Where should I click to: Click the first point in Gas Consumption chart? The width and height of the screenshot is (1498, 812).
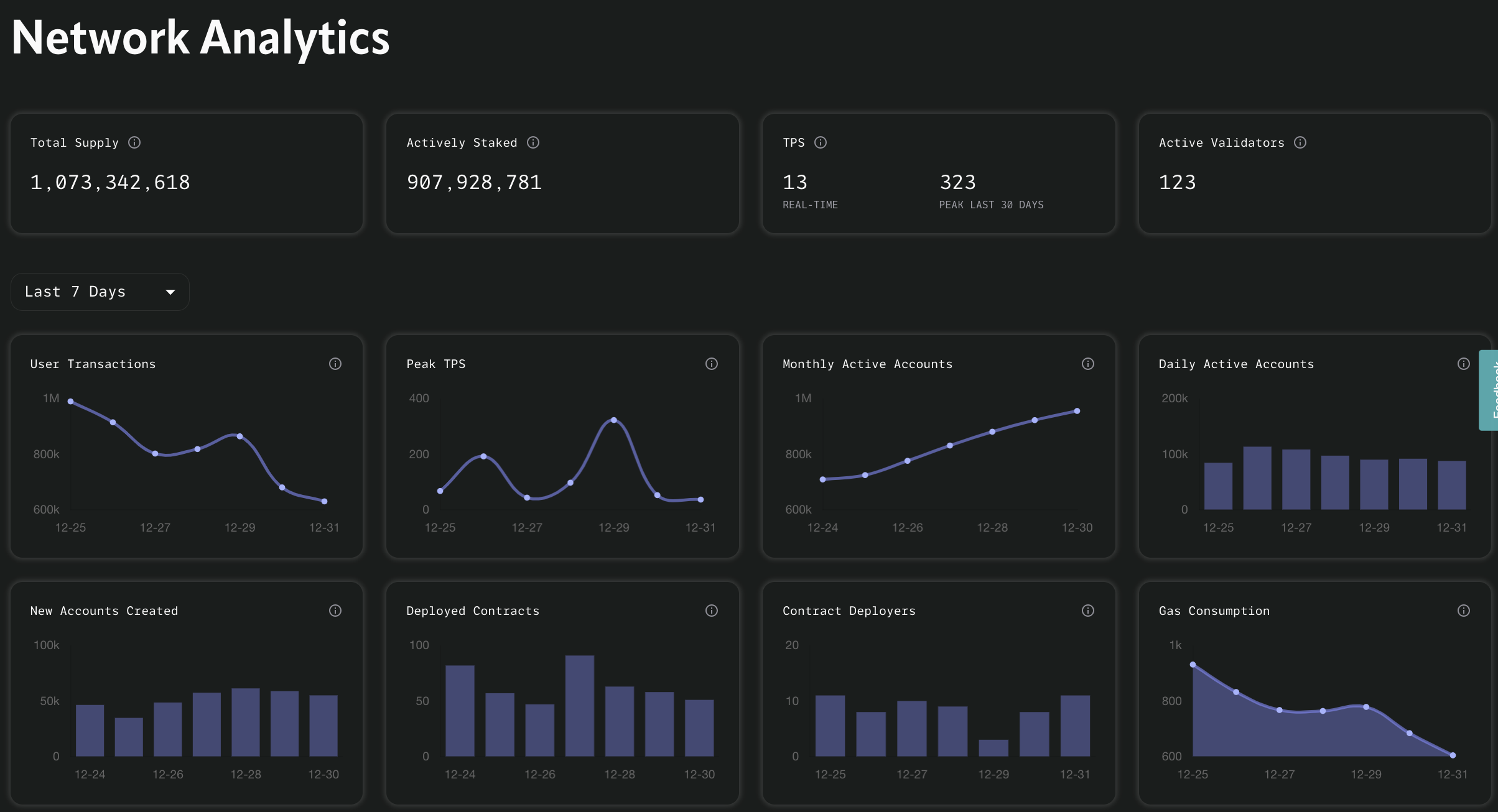coord(1193,665)
